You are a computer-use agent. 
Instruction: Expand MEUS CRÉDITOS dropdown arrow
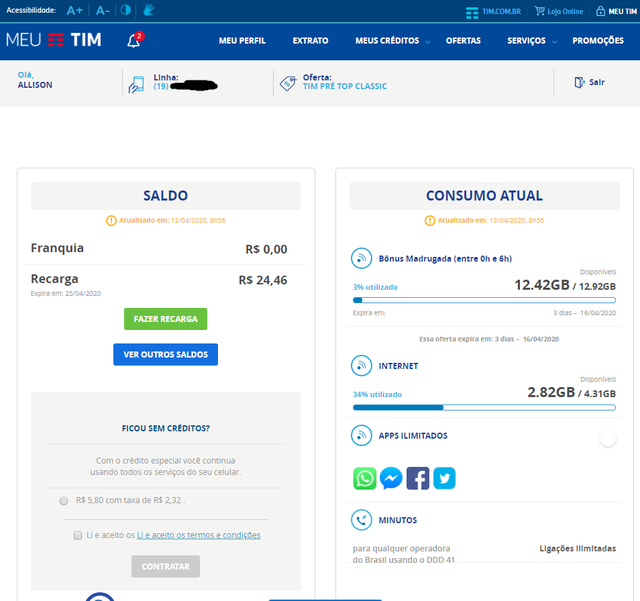(427, 42)
